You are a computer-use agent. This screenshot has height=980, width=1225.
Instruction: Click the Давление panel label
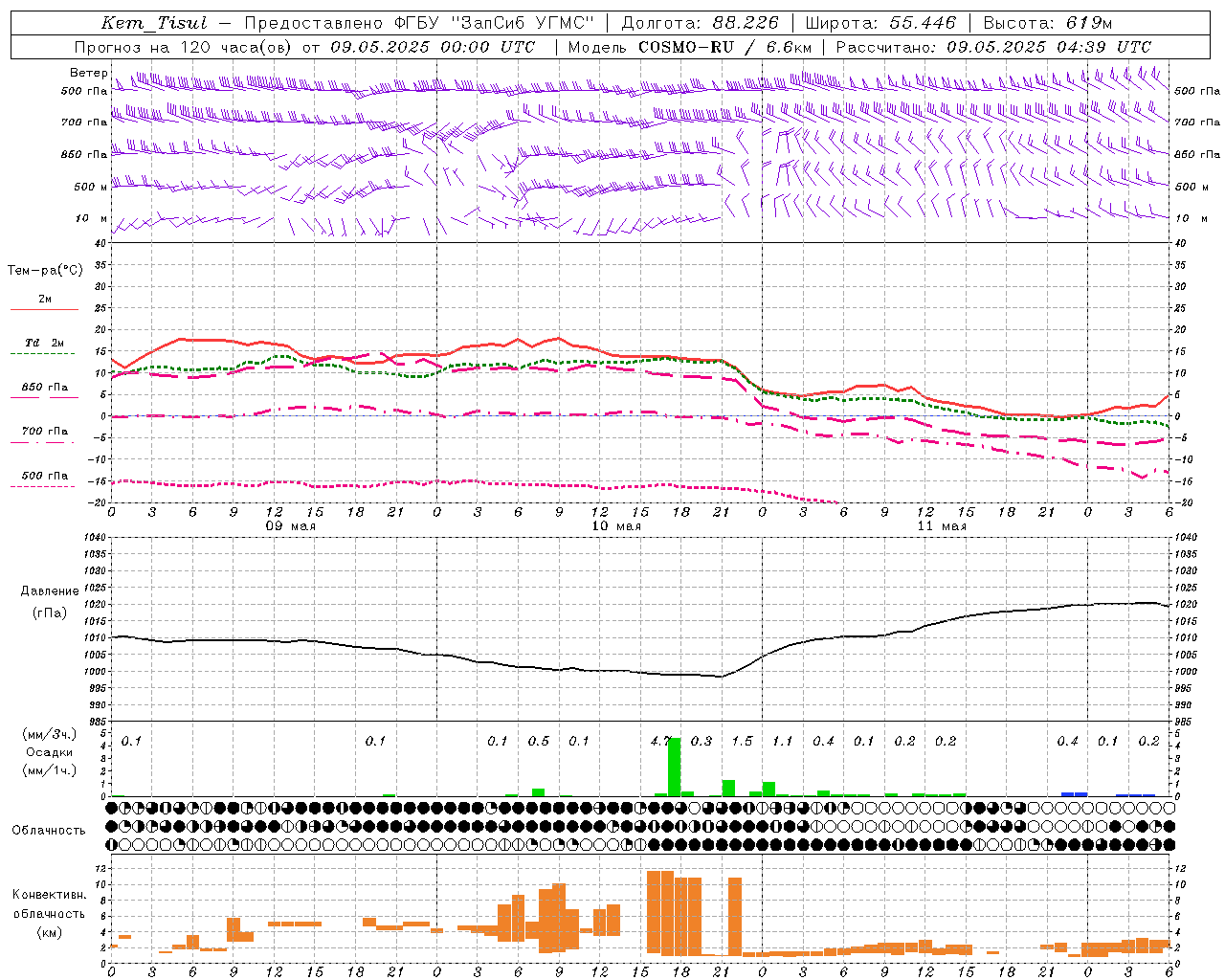[50, 591]
